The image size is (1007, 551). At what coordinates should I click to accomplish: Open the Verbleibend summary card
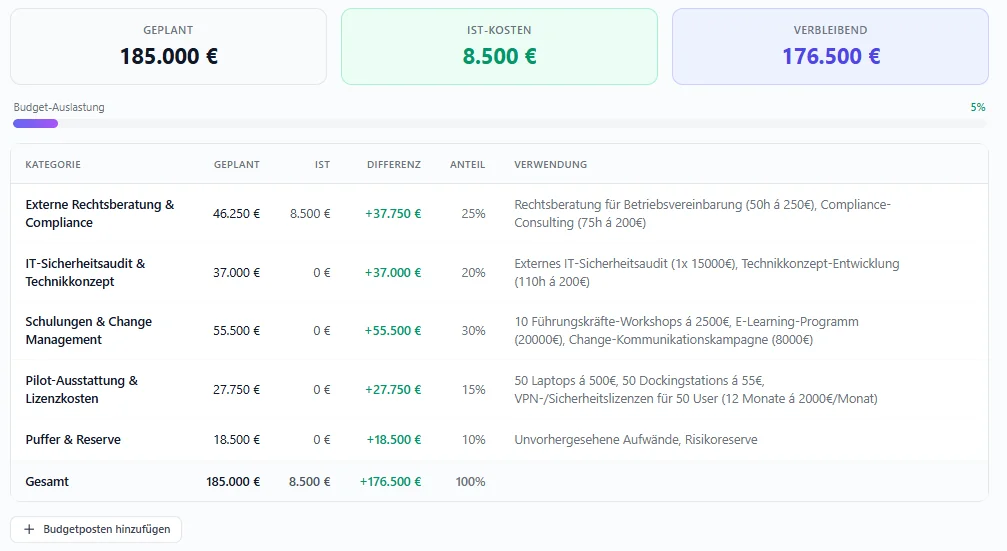pyautogui.click(x=830, y=46)
